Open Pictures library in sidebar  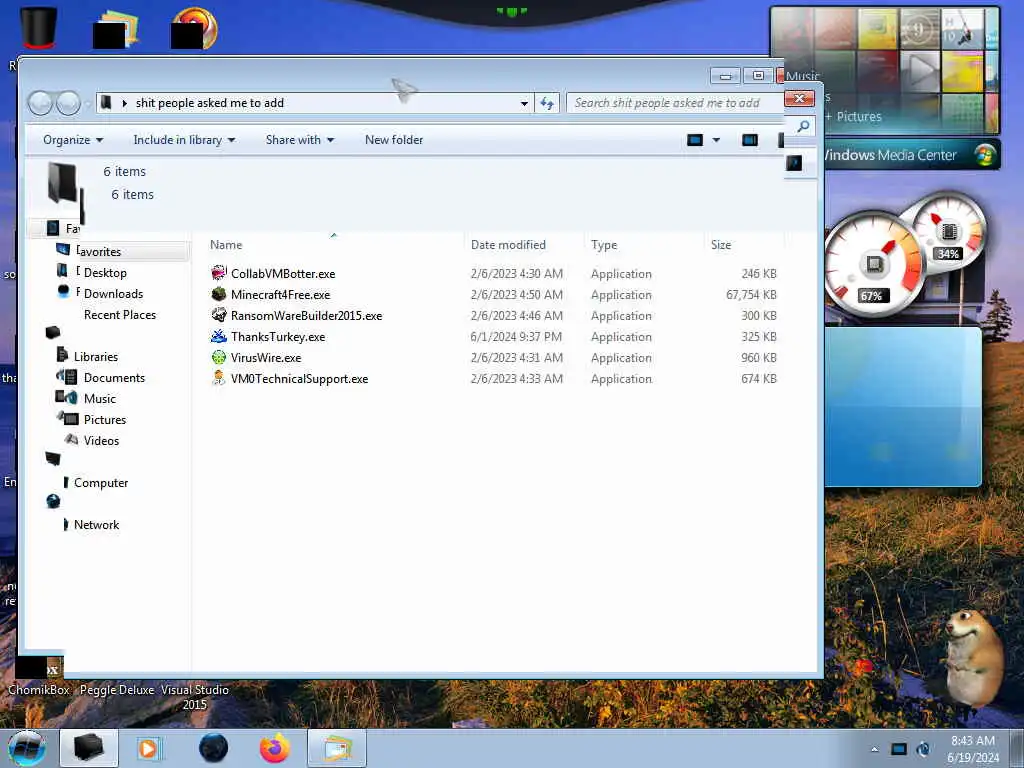(x=104, y=419)
